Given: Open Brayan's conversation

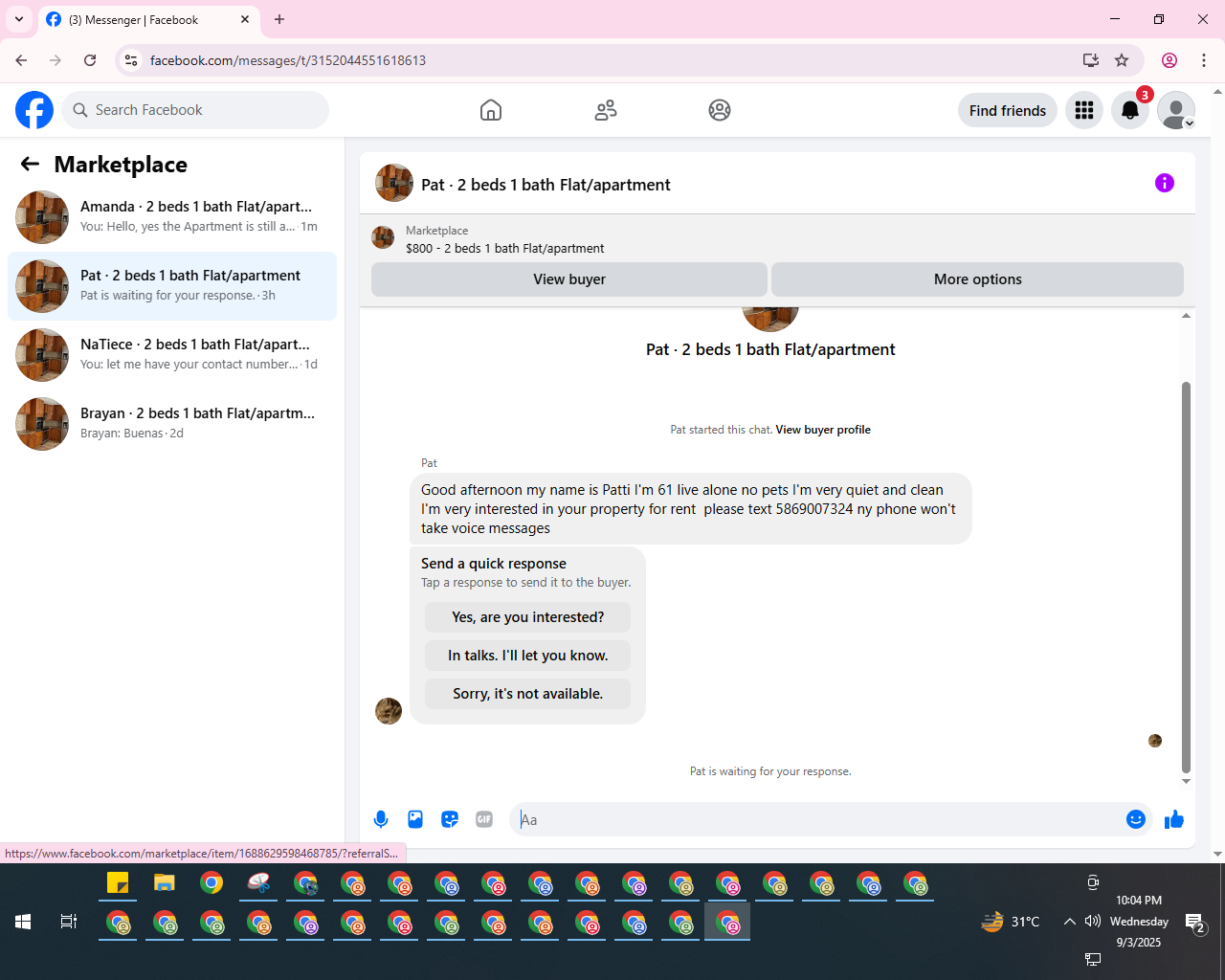Looking at the screenshot, I should pyautogui.click(x=172, y=424).
